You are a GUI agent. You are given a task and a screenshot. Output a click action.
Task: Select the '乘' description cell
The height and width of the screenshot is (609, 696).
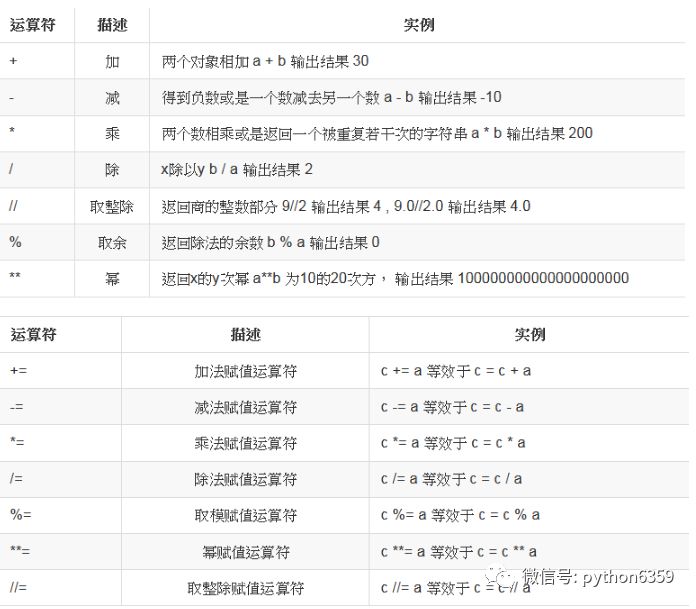[112, 134]
